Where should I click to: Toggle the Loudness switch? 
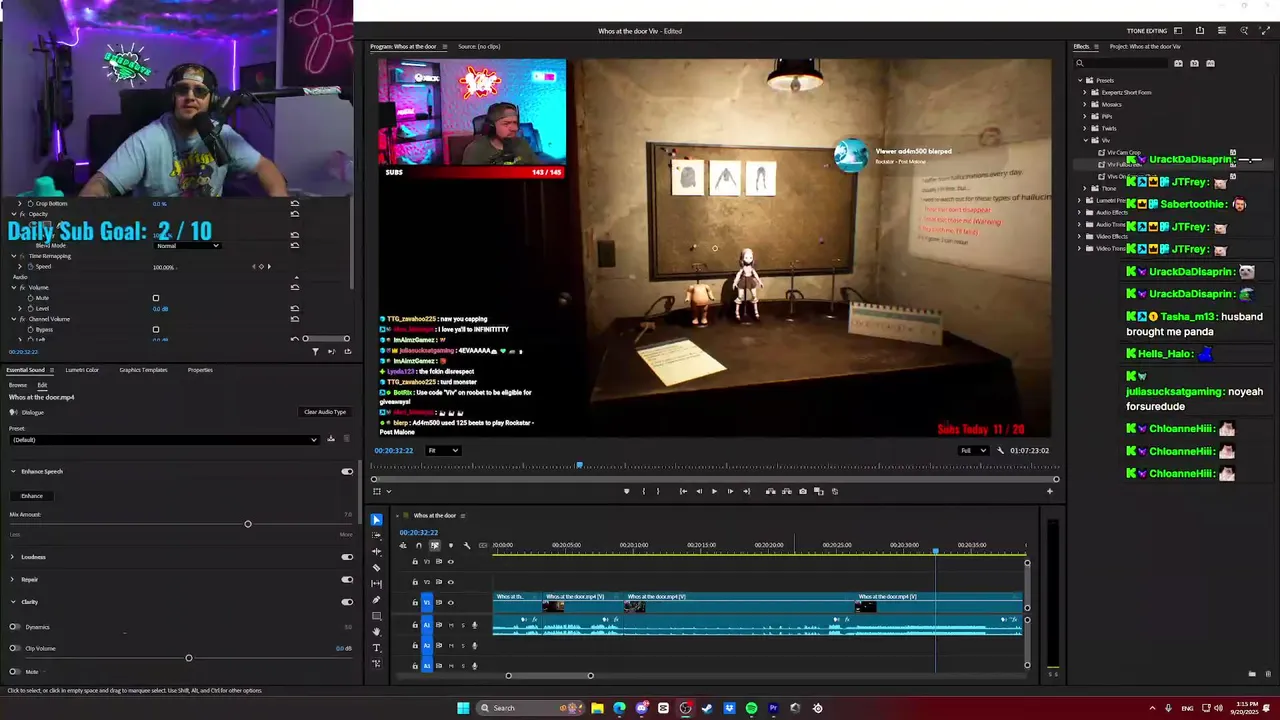click(347, 557)
